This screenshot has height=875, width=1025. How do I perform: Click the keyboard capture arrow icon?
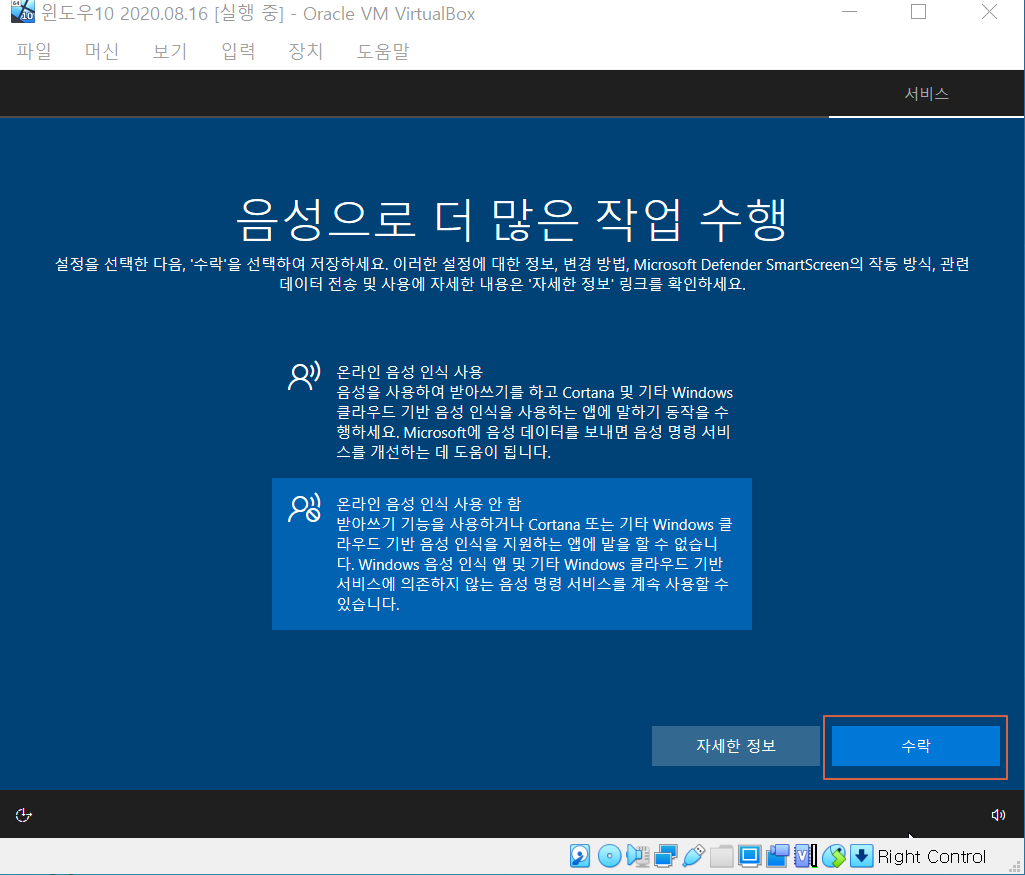point(862,855)
